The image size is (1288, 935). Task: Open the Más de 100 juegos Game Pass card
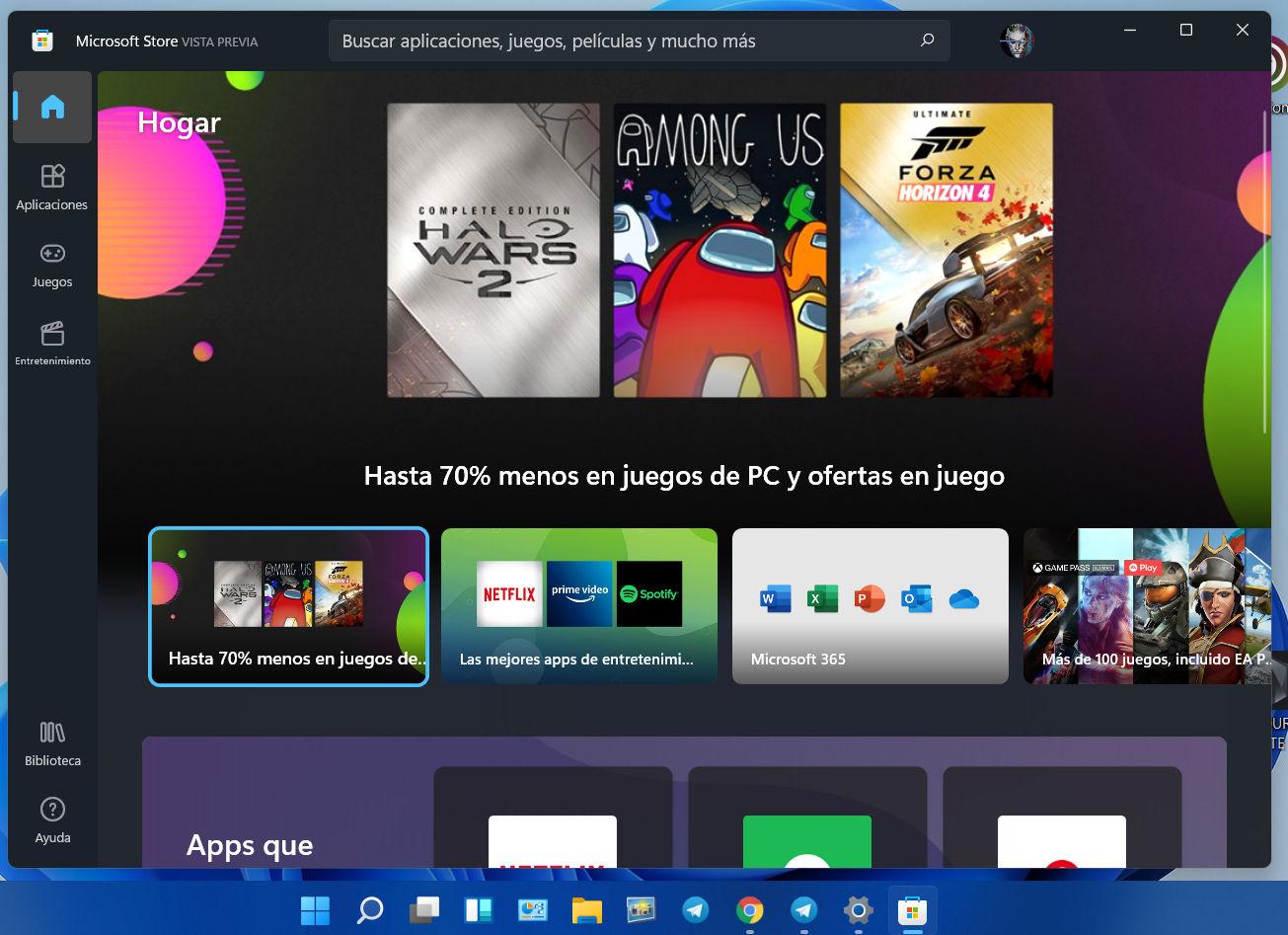[1148, 606]
